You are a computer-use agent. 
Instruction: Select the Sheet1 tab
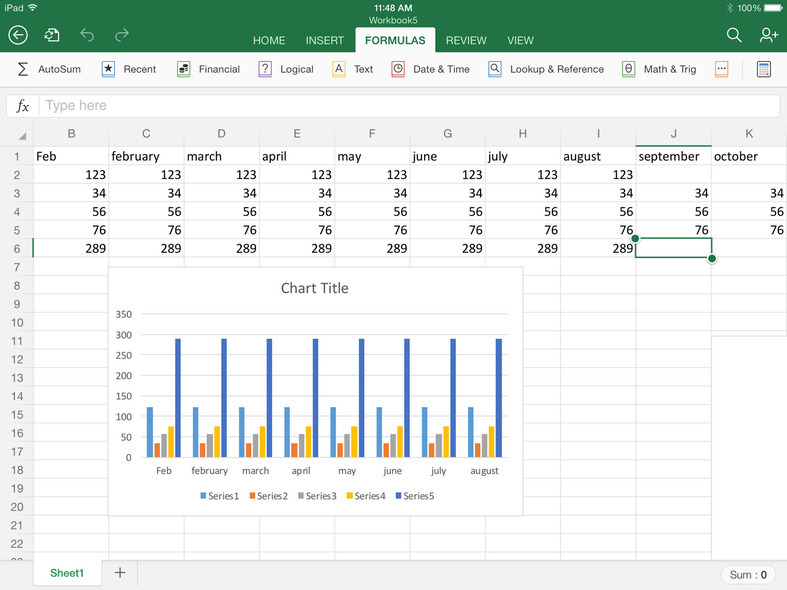click(67, 573)
